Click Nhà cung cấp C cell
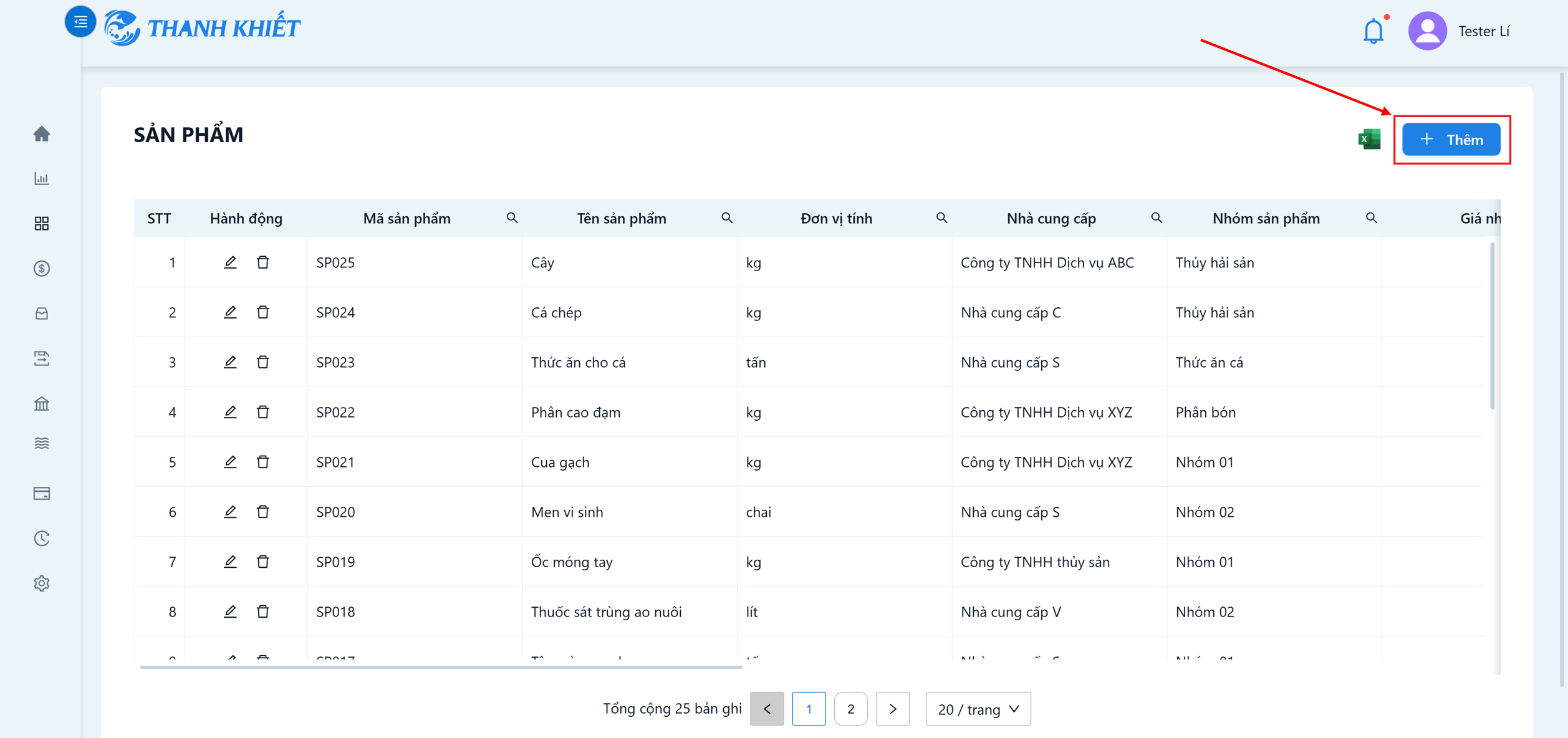Image resolution: width=1568 pixels, height=738 pixels. tap(1059, 312)
